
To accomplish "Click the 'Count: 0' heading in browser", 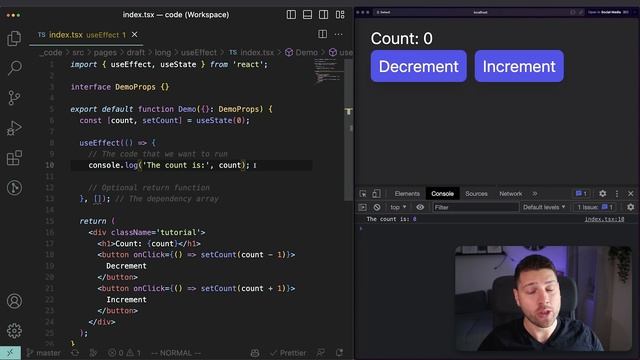I will pyautogui.click(x=402, y=39).
